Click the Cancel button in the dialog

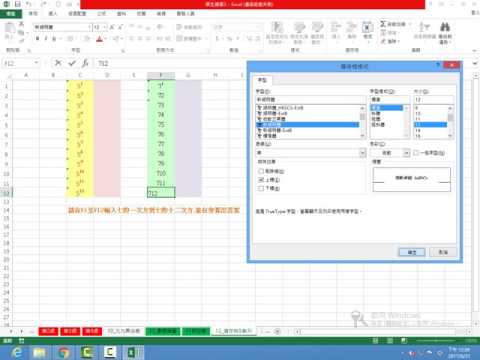tap(443, 252)
